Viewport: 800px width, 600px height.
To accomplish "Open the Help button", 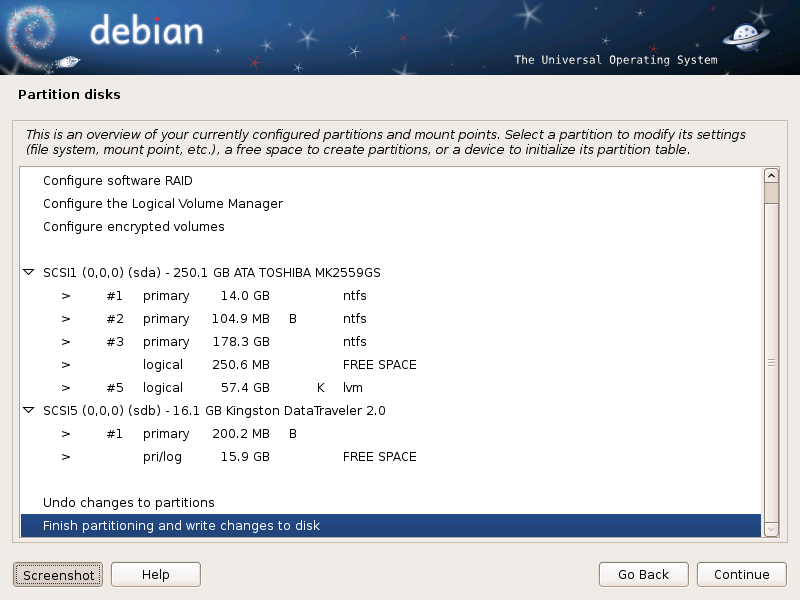I will pyautogui.click(x=156, y=574).
